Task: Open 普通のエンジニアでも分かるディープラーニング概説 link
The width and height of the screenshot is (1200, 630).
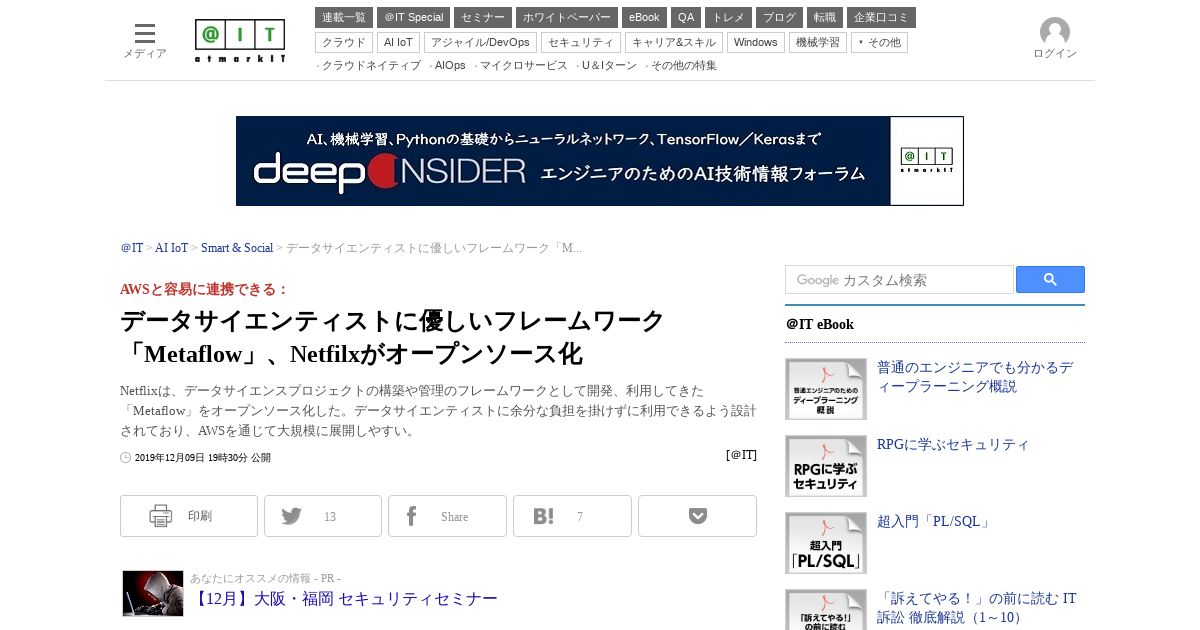Action: coord(975,377)
